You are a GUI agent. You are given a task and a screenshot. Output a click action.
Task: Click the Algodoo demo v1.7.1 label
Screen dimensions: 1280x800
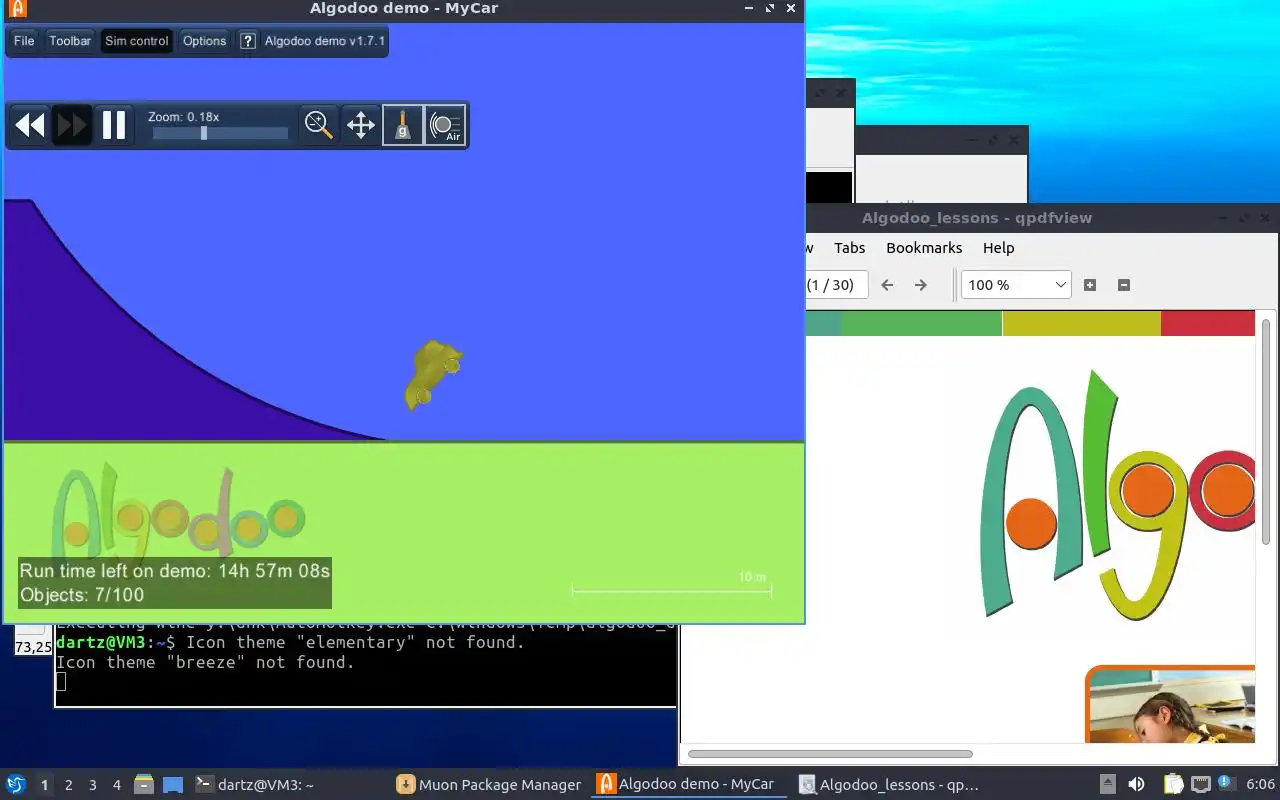coord(325,41)
